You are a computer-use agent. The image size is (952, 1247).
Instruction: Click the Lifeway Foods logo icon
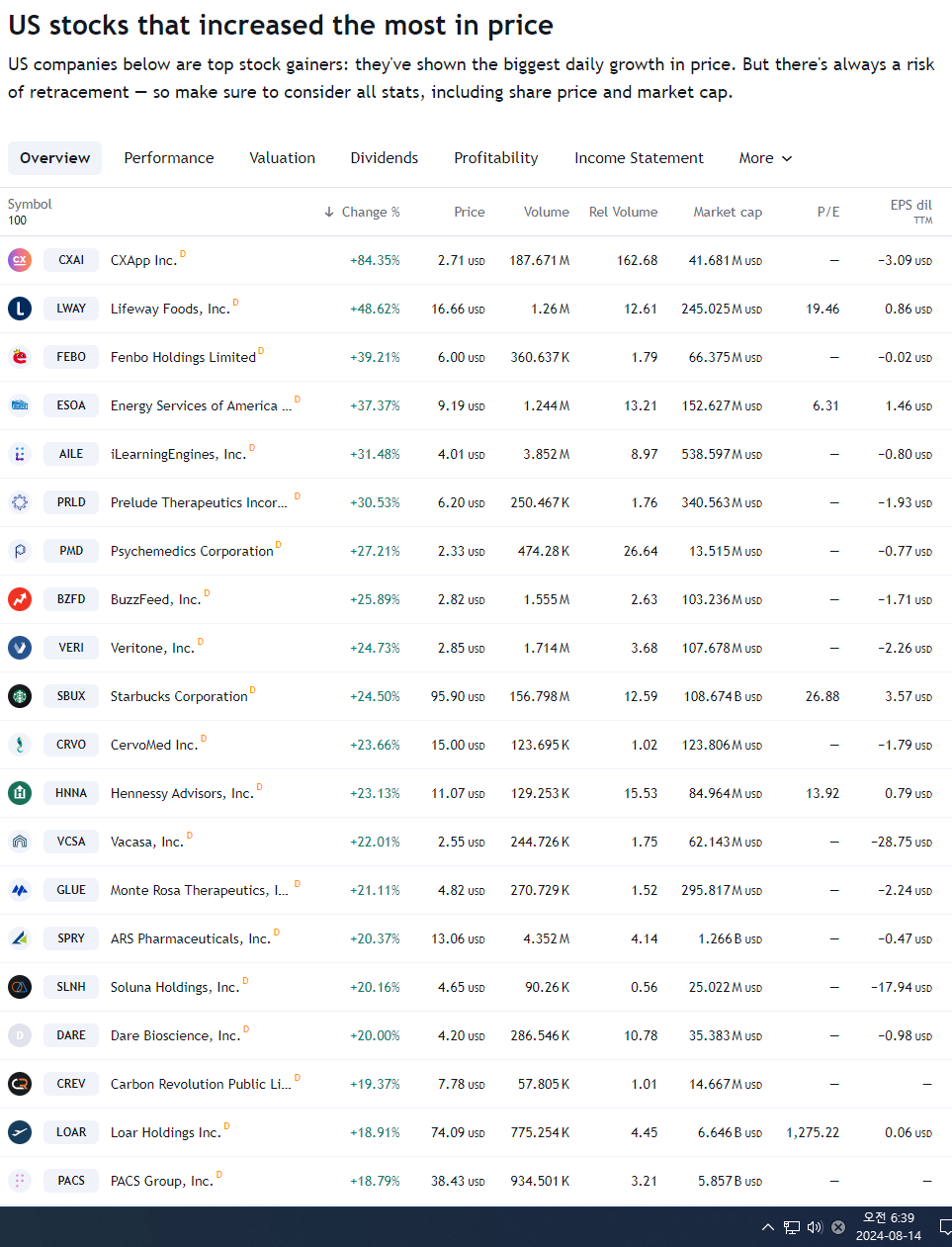[20, 309]
